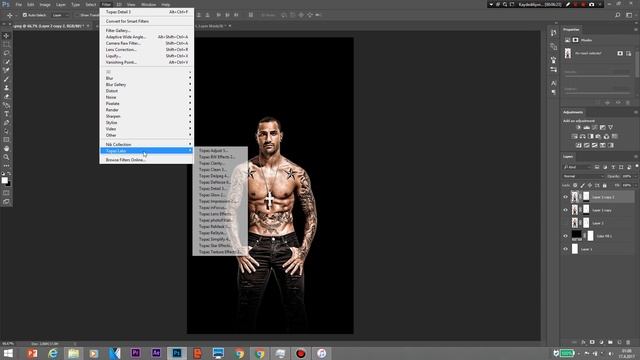Click the create new layer icon

pyautogui.click(x=619, y=342)
